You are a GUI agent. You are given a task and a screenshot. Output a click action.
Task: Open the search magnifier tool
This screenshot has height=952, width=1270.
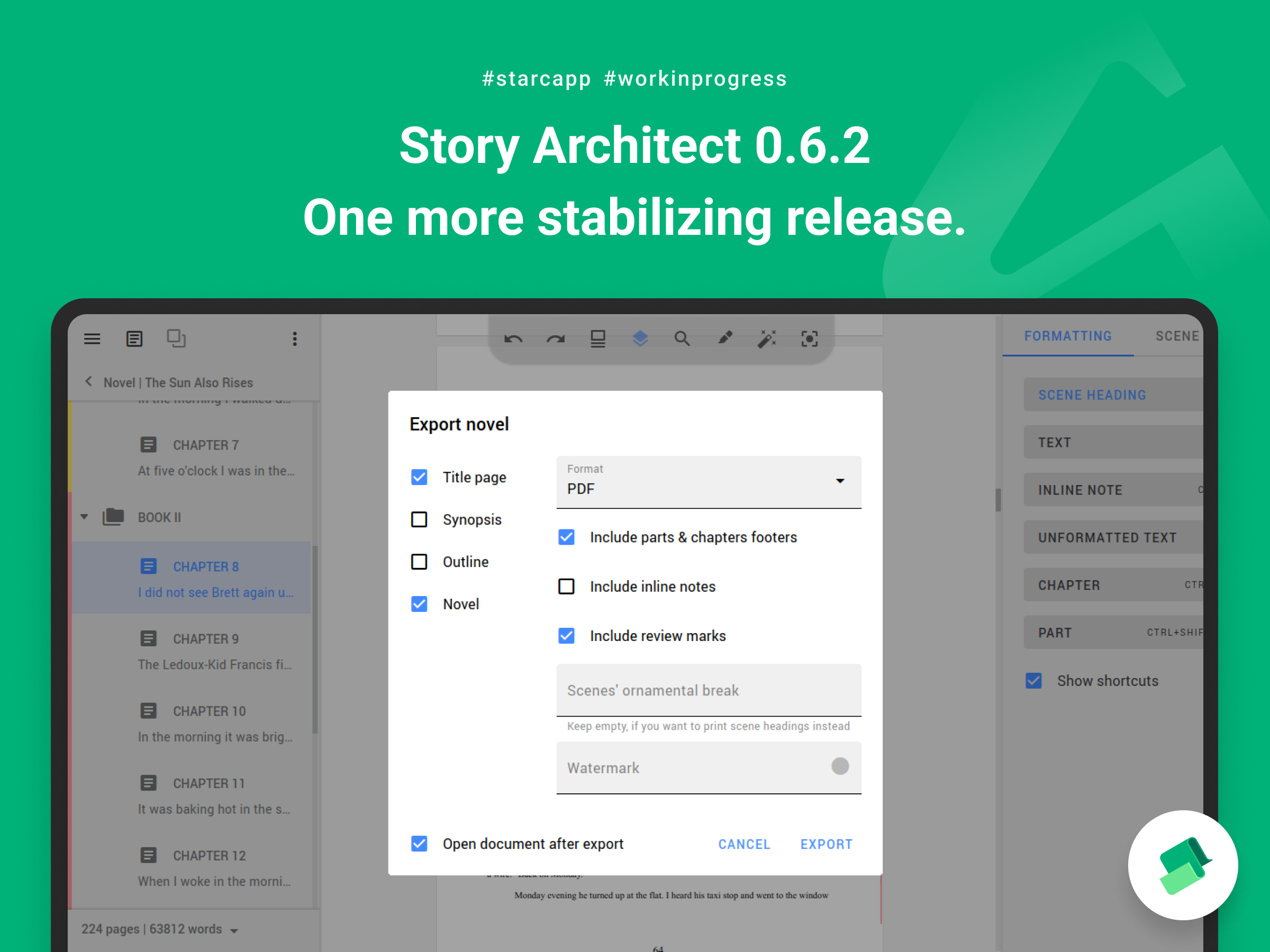(682, 338)
